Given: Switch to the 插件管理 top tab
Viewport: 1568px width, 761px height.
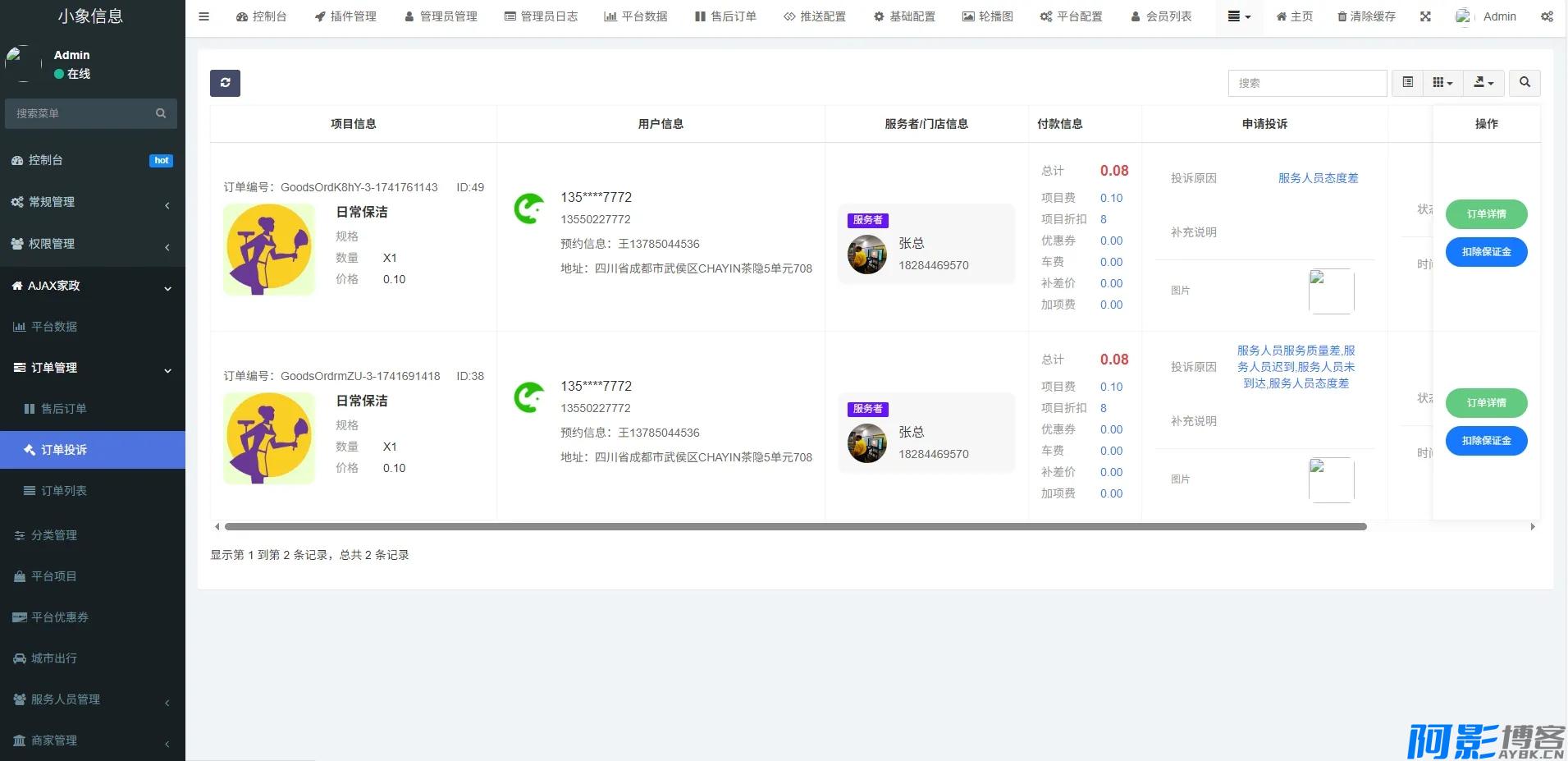Looking at the screenshot, I should pyautogui.click(x=345, y=16).
